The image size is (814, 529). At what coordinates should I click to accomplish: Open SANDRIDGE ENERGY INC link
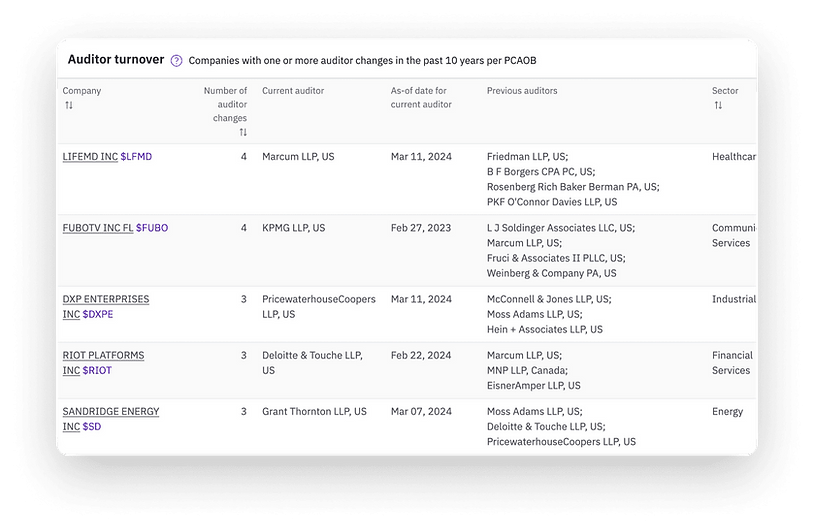click(x=110, y=411)
